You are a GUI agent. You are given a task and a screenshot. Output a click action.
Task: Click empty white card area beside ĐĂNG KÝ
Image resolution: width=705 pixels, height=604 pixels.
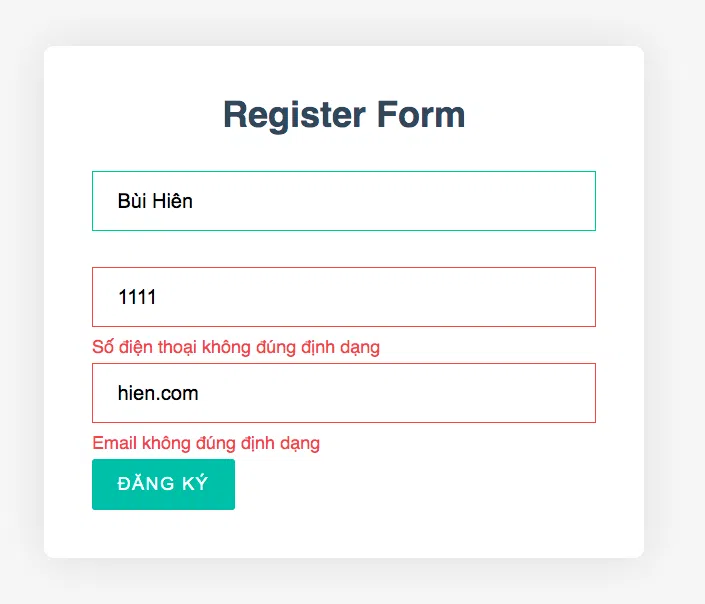[x=405, y=486]
